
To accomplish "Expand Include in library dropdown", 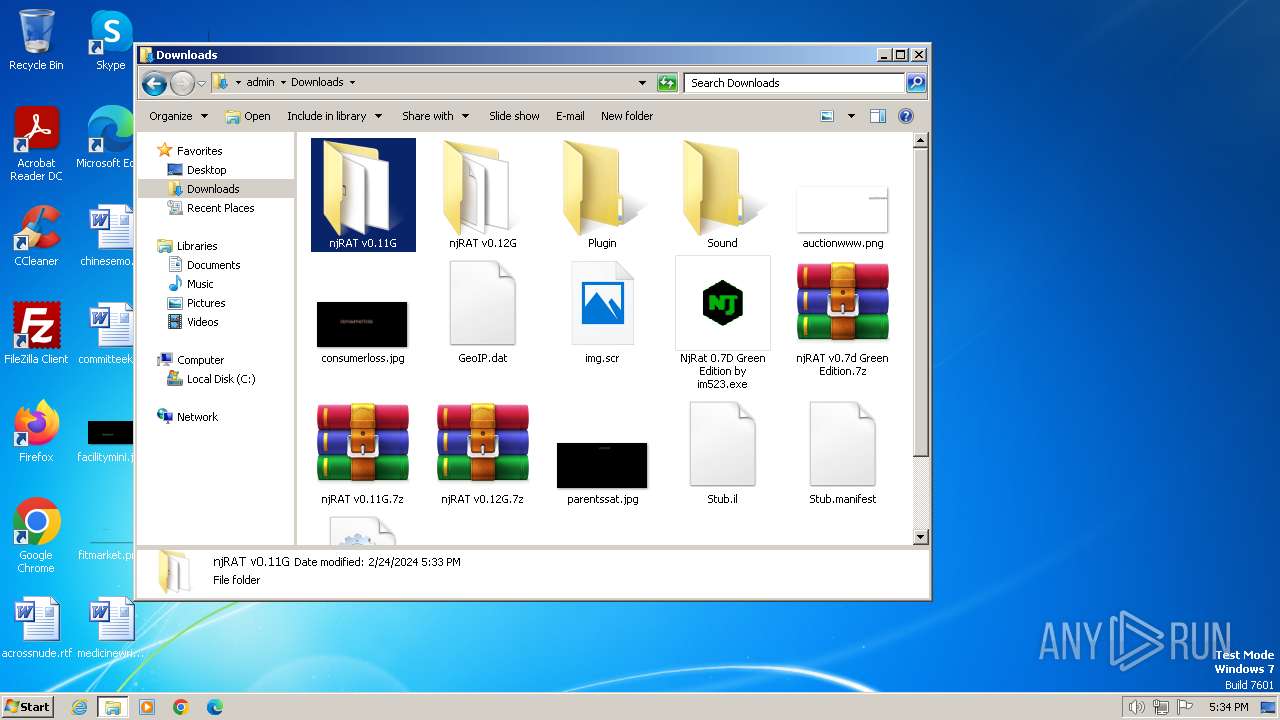I will click(334, 116).
